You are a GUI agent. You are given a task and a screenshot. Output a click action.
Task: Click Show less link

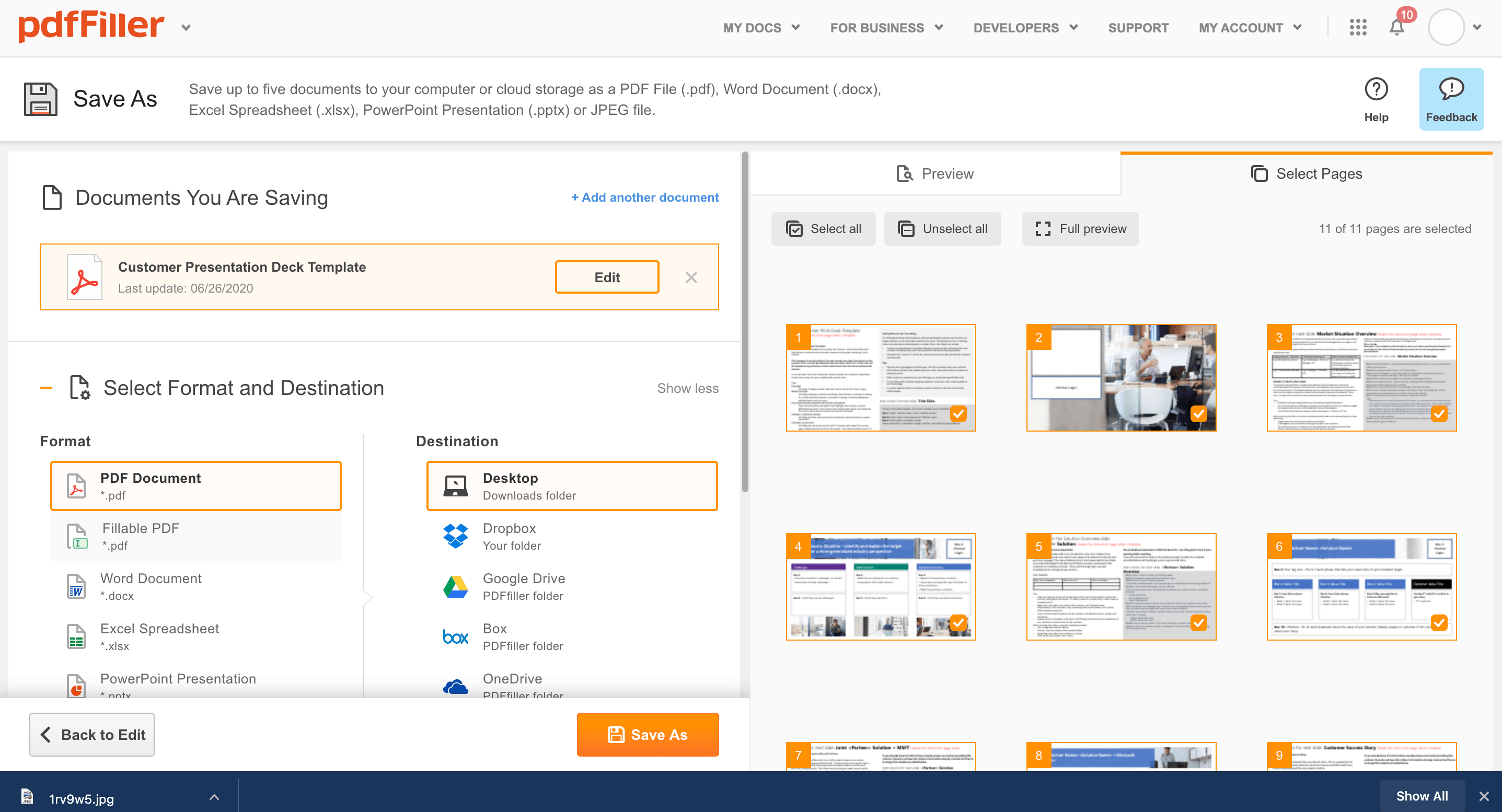point(687,388)
